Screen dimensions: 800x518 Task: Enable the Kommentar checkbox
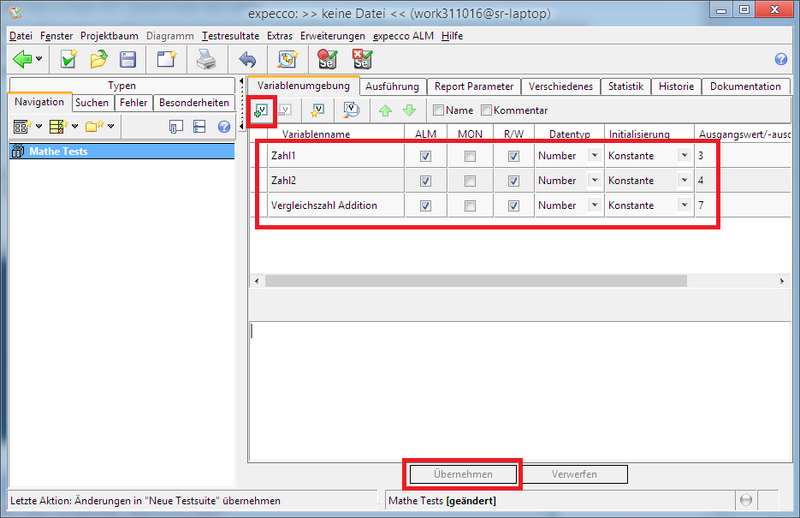[486, 110]
